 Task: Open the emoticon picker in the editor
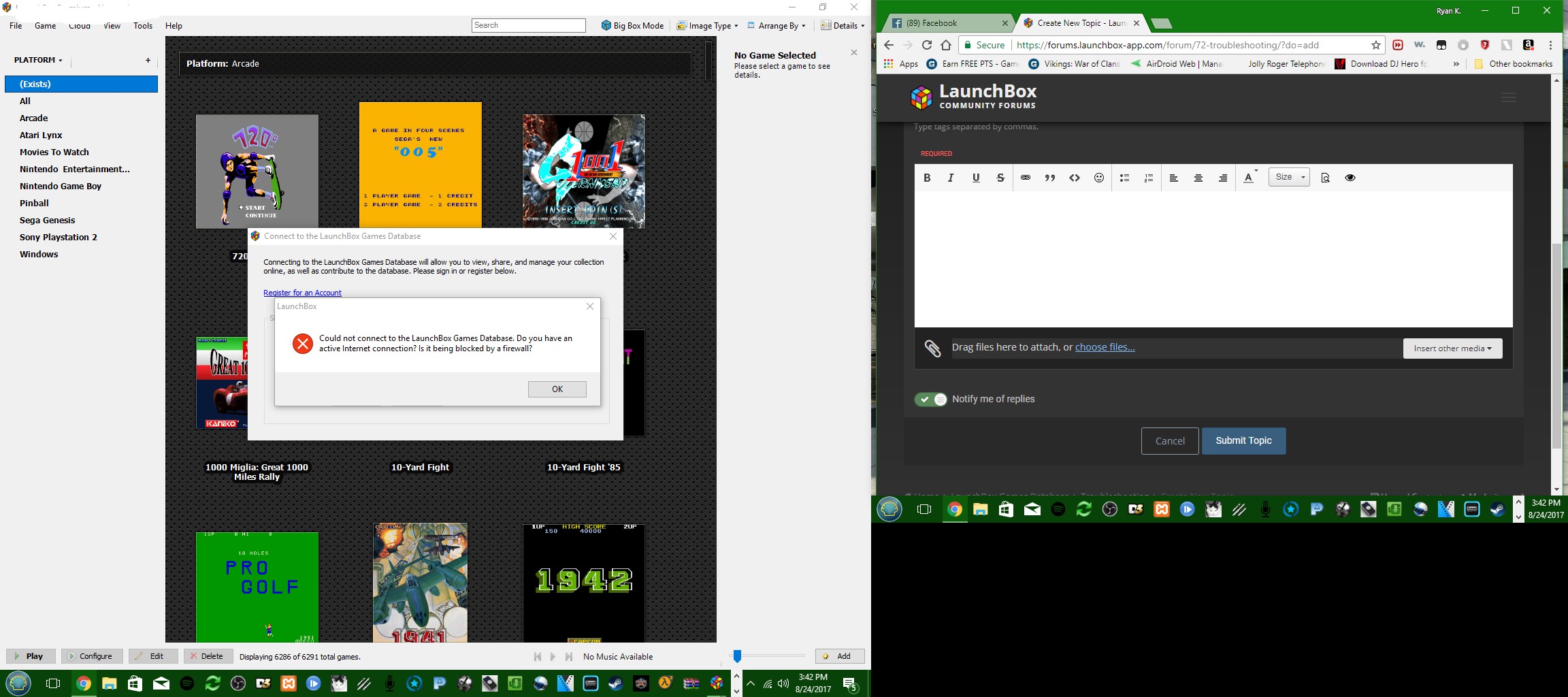[x=1098, y=178]
